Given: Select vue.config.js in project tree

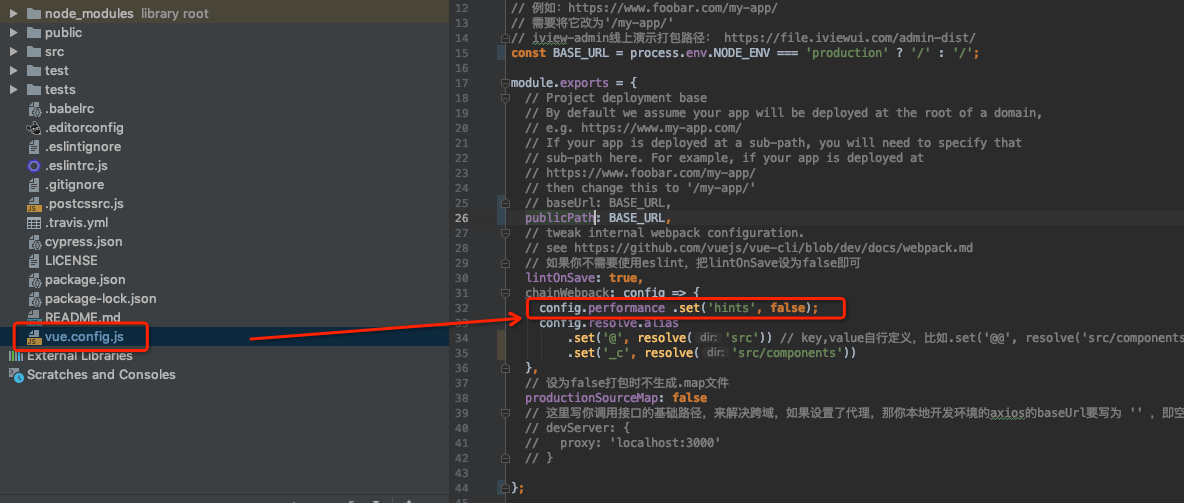Looking at the screenshot, I should [x=85, y=337].
